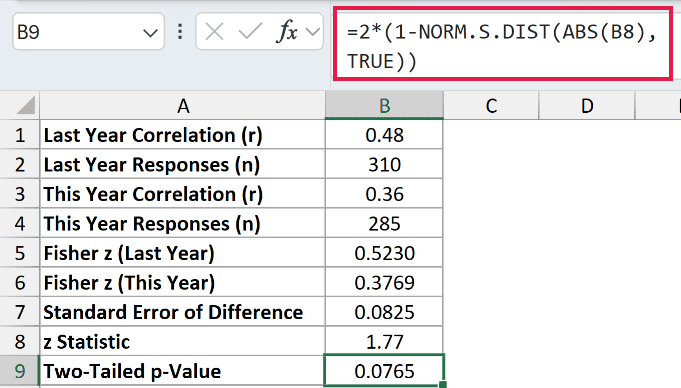Select row 5 header
This screenshot has width=681, height=388.
click(20, 253)
